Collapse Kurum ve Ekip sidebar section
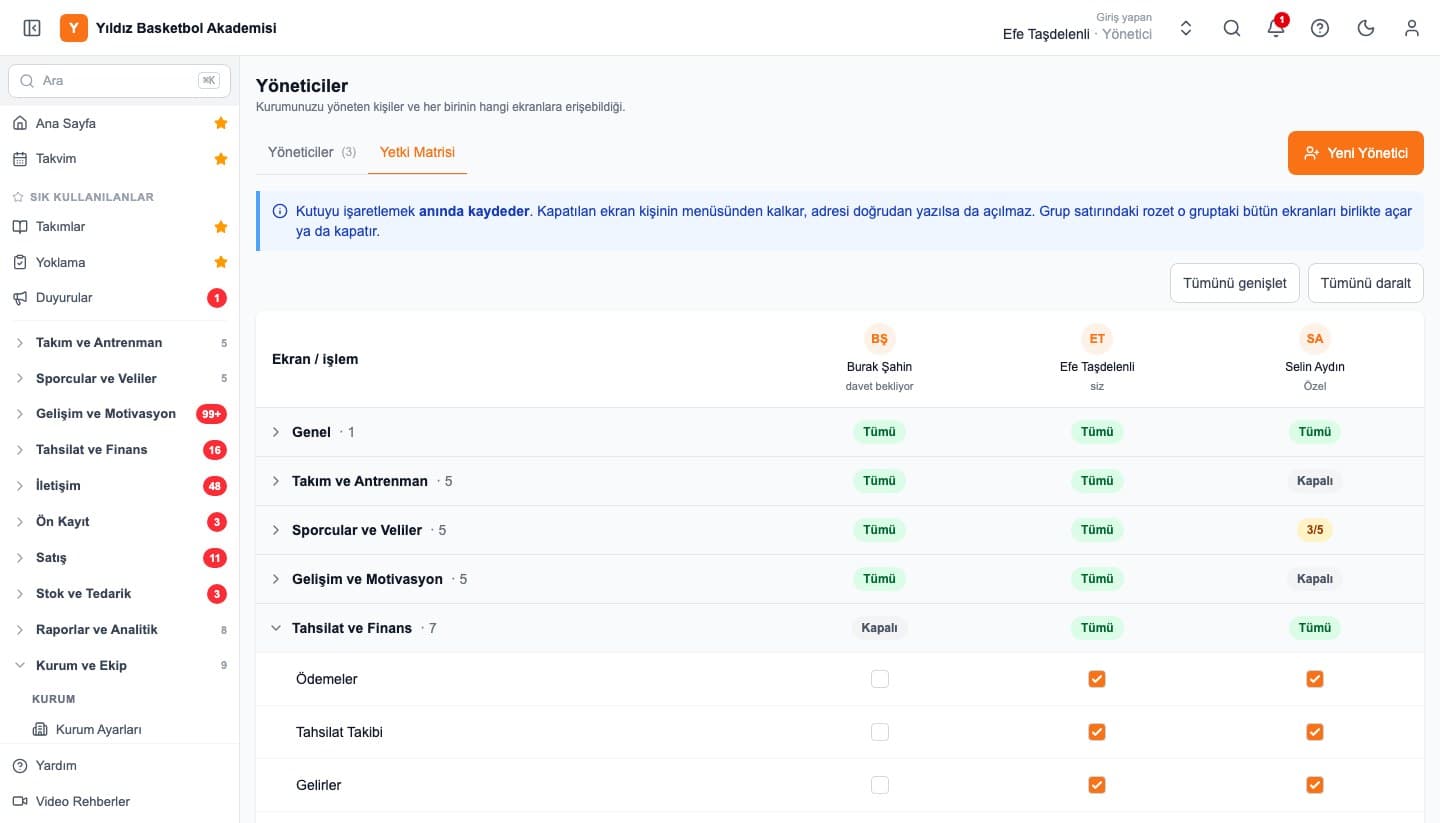The height and width of the screenshot is (823, 1440). (x=120, y=666)
